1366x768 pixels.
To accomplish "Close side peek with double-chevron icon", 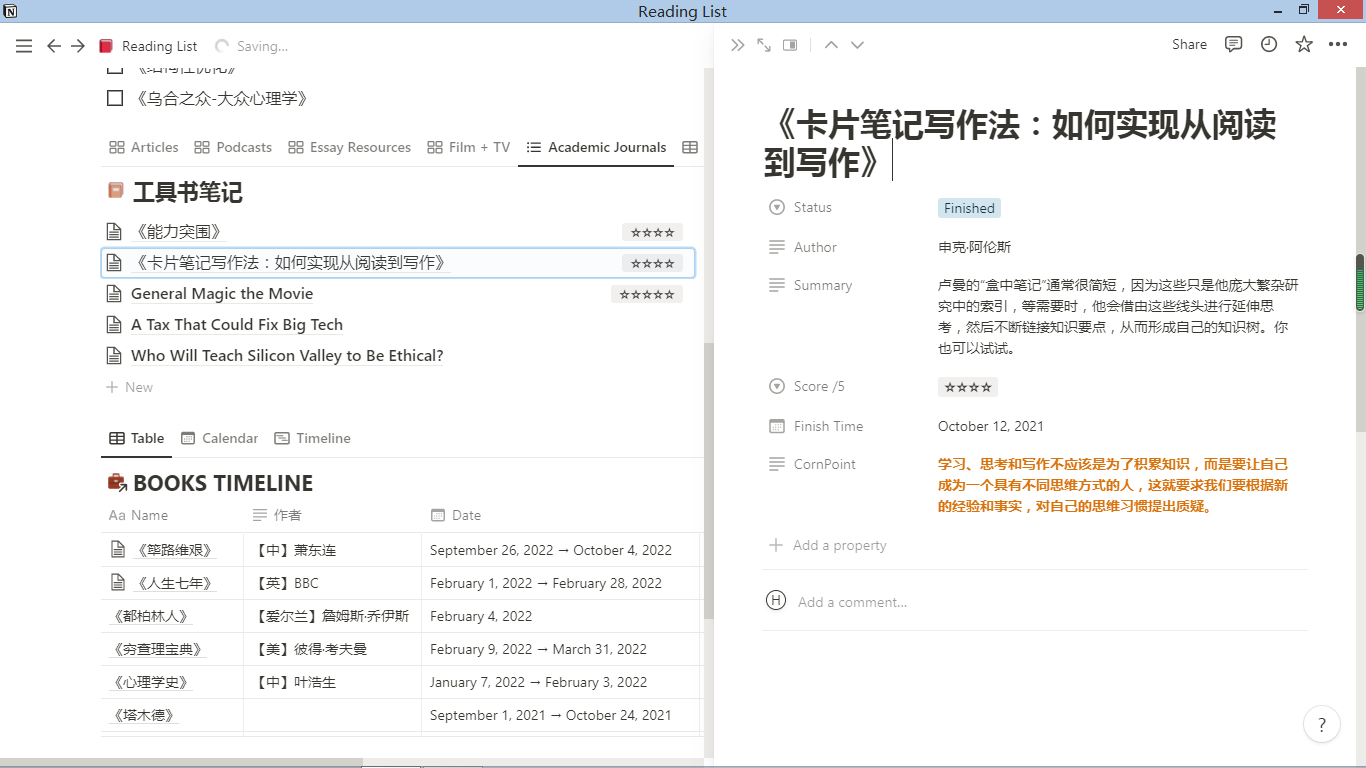I will (738, 45).
